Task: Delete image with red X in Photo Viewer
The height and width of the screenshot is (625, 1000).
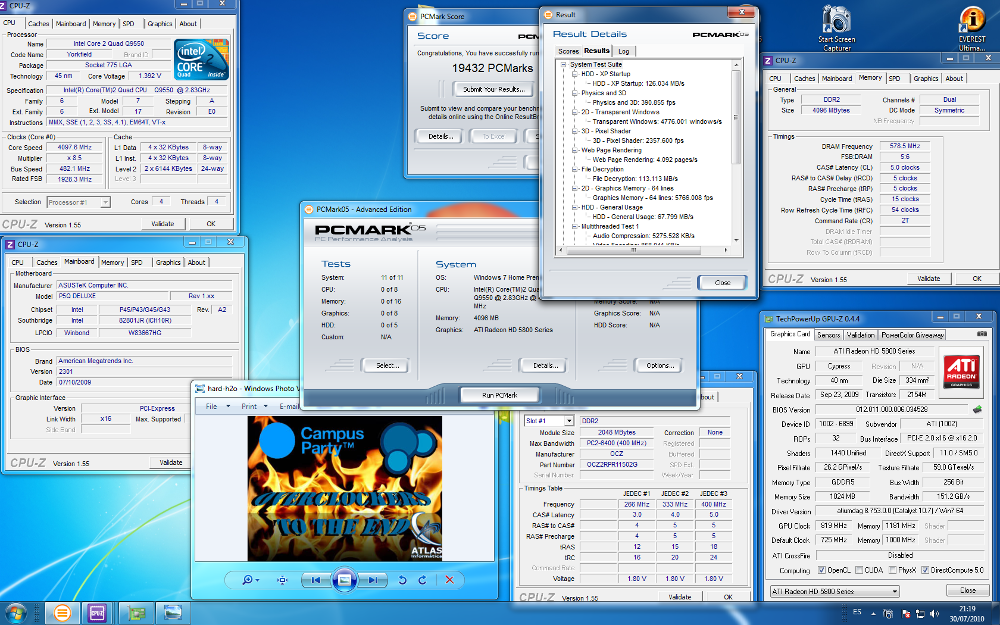Action: [449, 580]
